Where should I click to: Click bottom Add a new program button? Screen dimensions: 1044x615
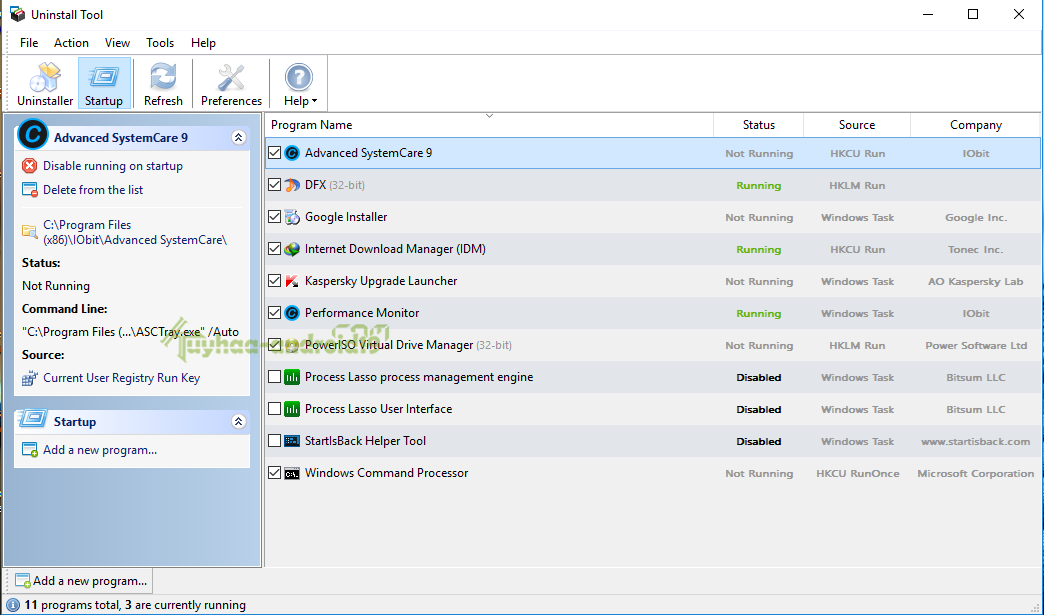pos(80,581)
